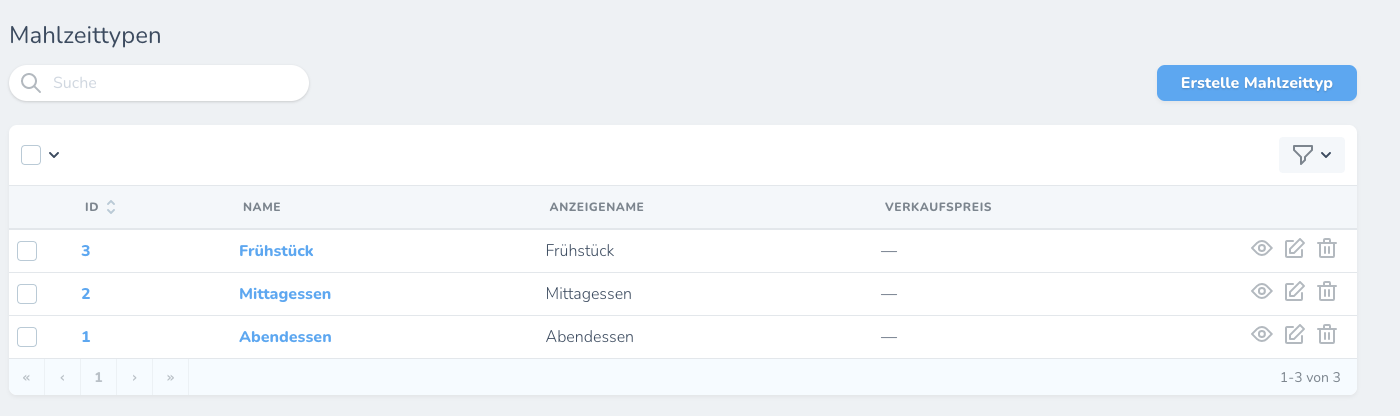This screenshot has width=1400, height=416.
Task: Click the Erstelle Mahlzeittyp button
Action: point(1256,83)
